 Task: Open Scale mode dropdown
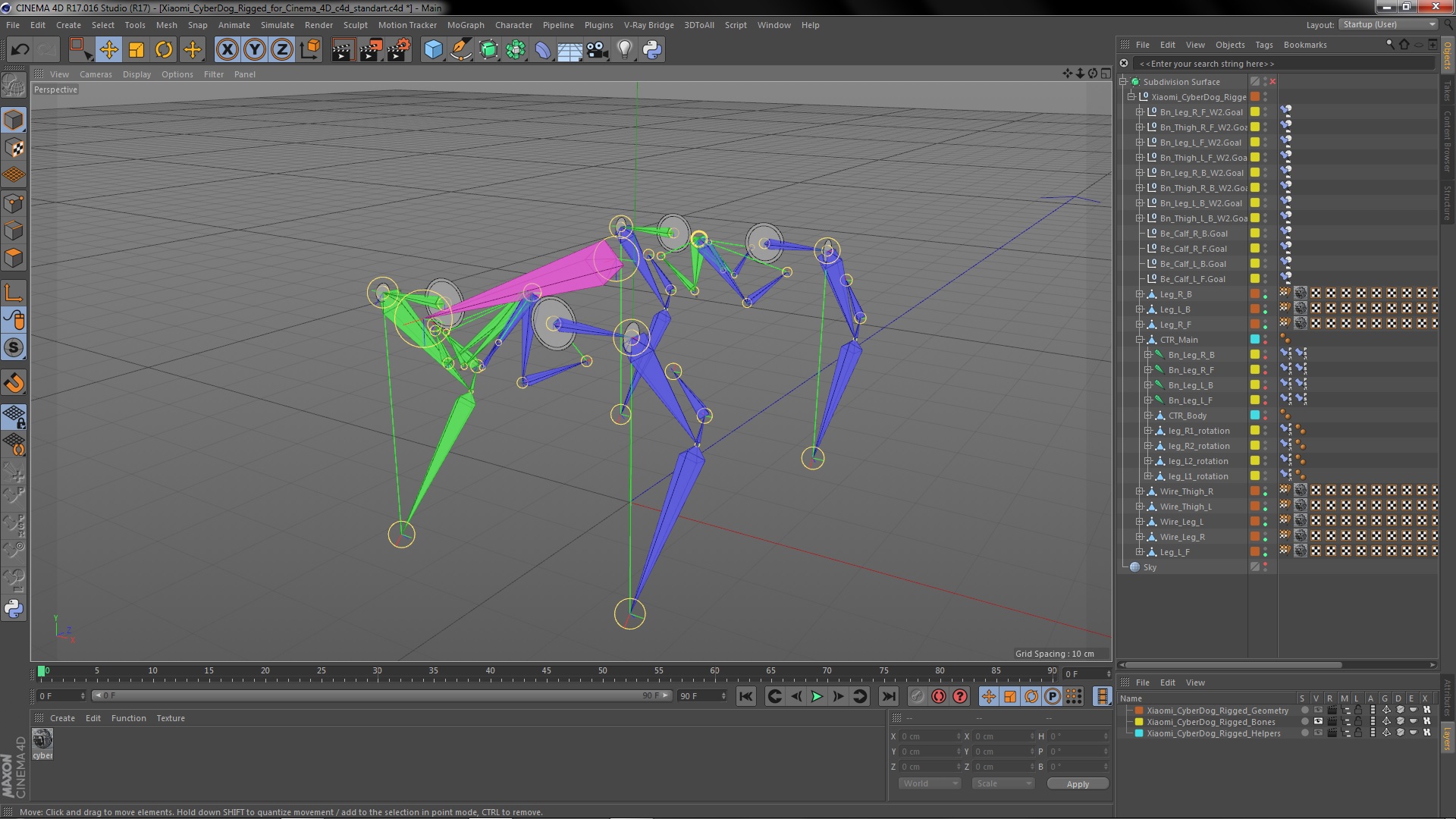1003,783
